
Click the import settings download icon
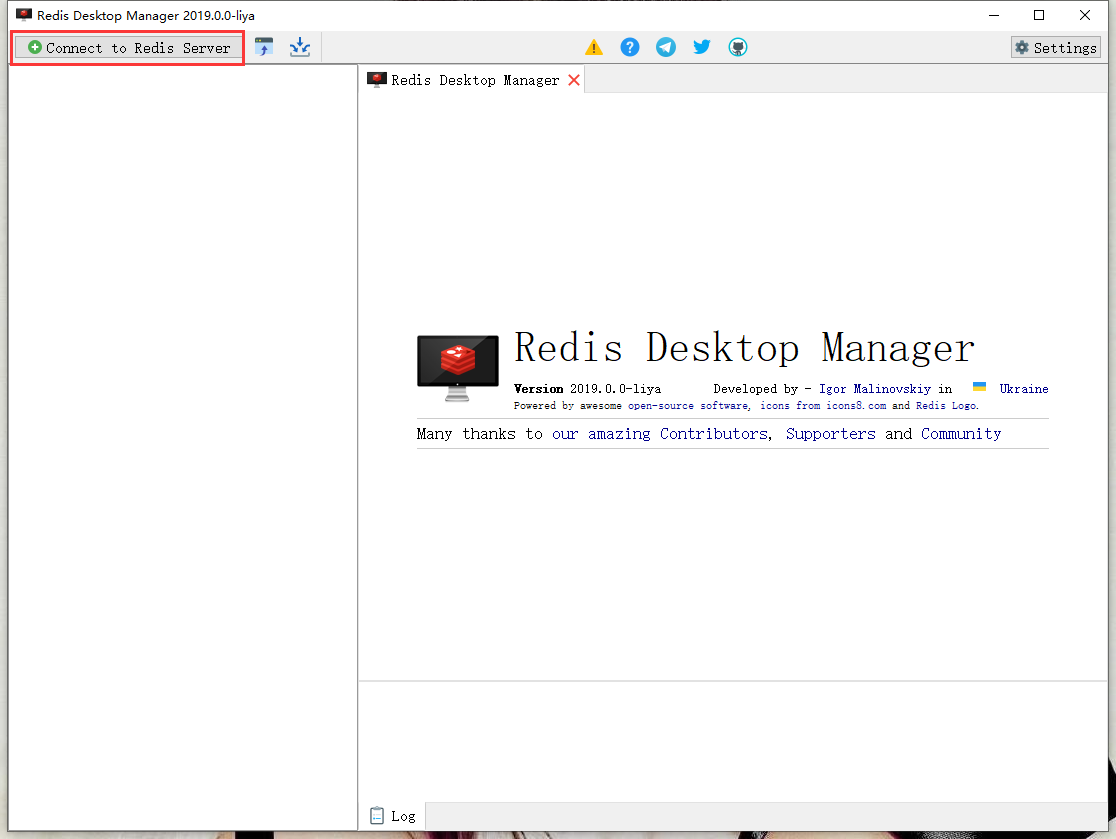click(x=299, y=46)
